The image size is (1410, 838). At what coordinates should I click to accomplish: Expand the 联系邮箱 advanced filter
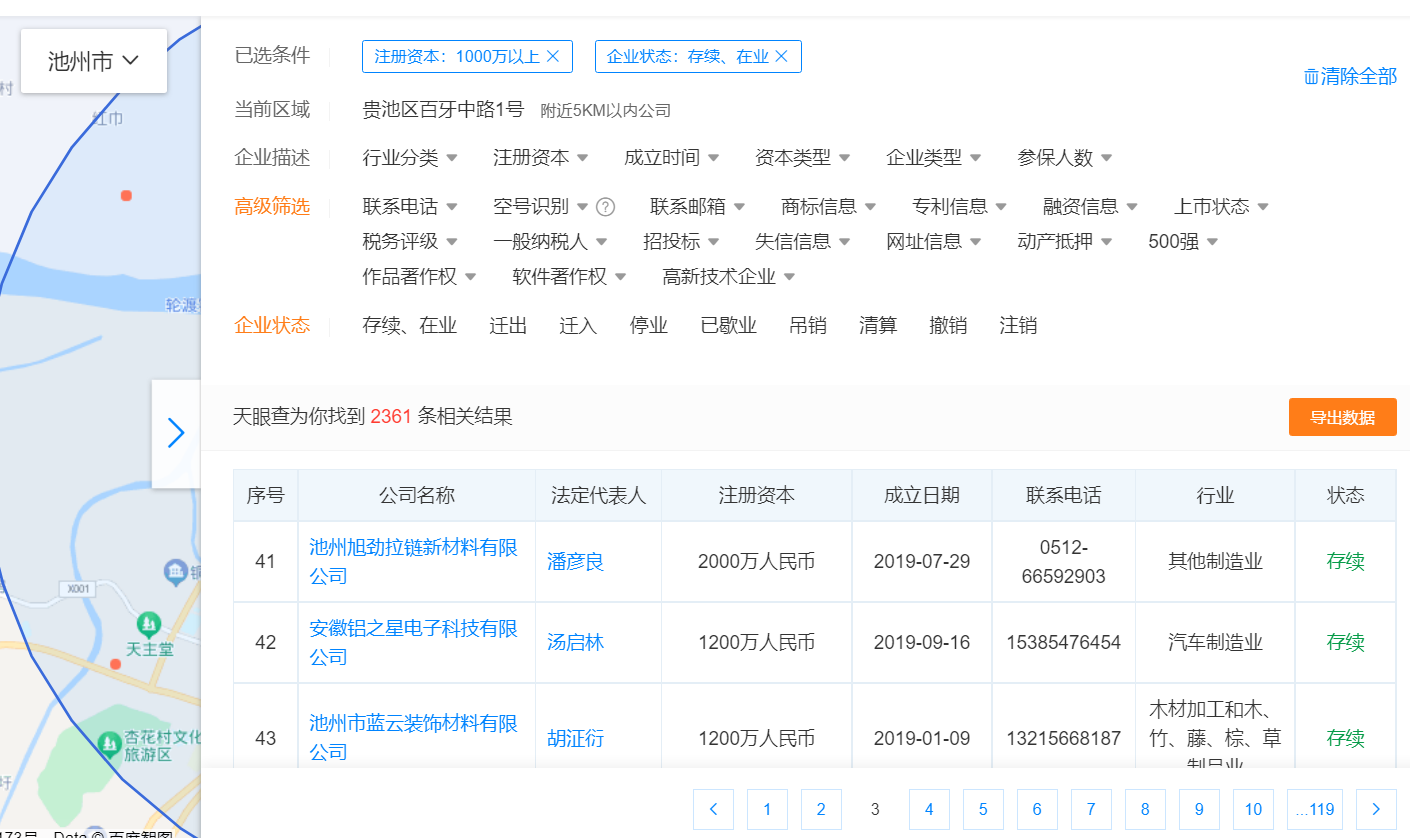point(698,206)
